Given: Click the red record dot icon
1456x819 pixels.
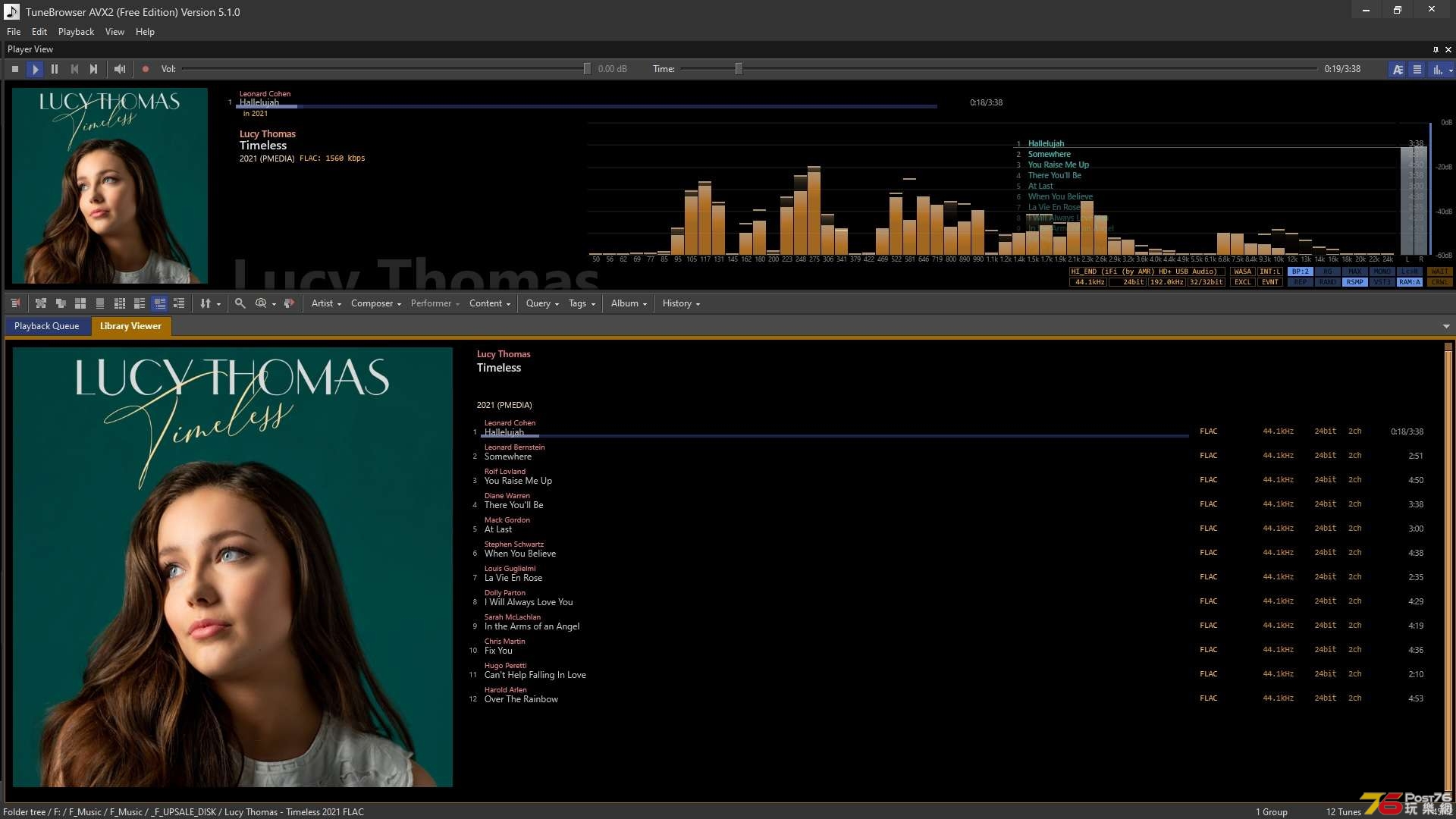Looking at the screenshot, I should 146,69.
